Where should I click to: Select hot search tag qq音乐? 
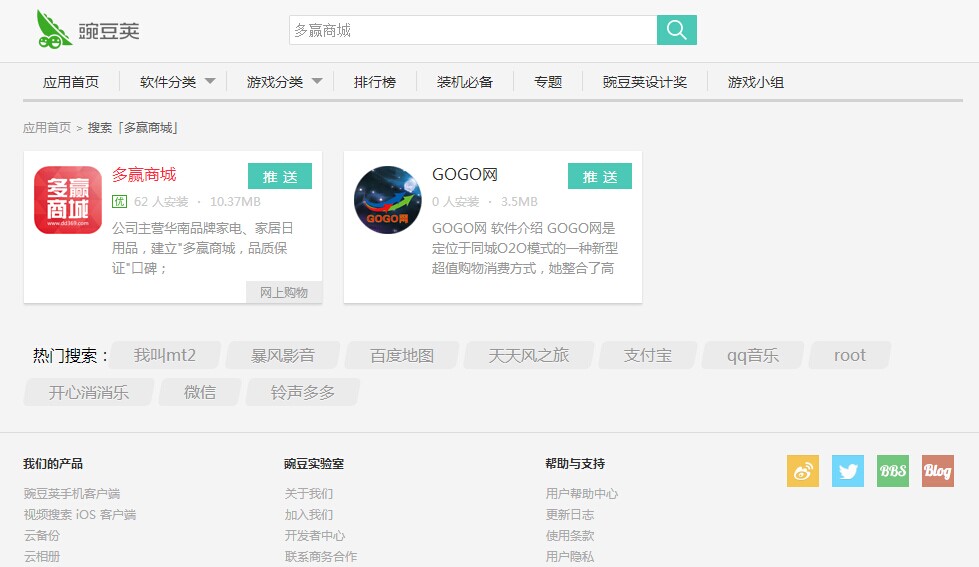(752, 355)
